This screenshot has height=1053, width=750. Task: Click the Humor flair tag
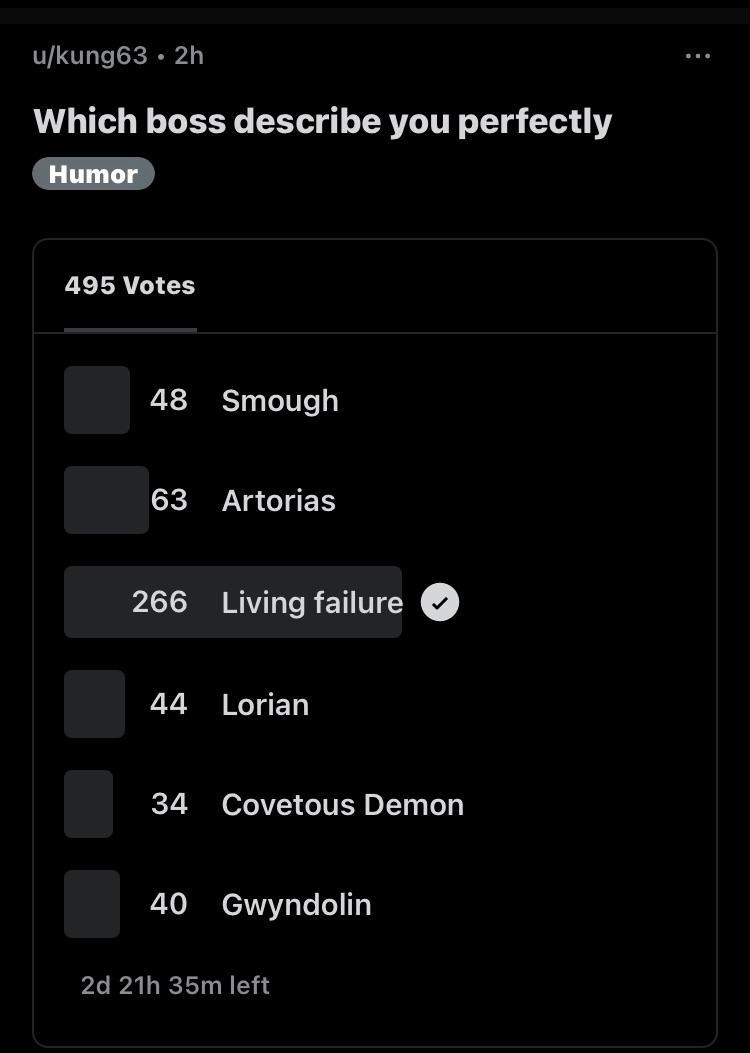point(93,174)
